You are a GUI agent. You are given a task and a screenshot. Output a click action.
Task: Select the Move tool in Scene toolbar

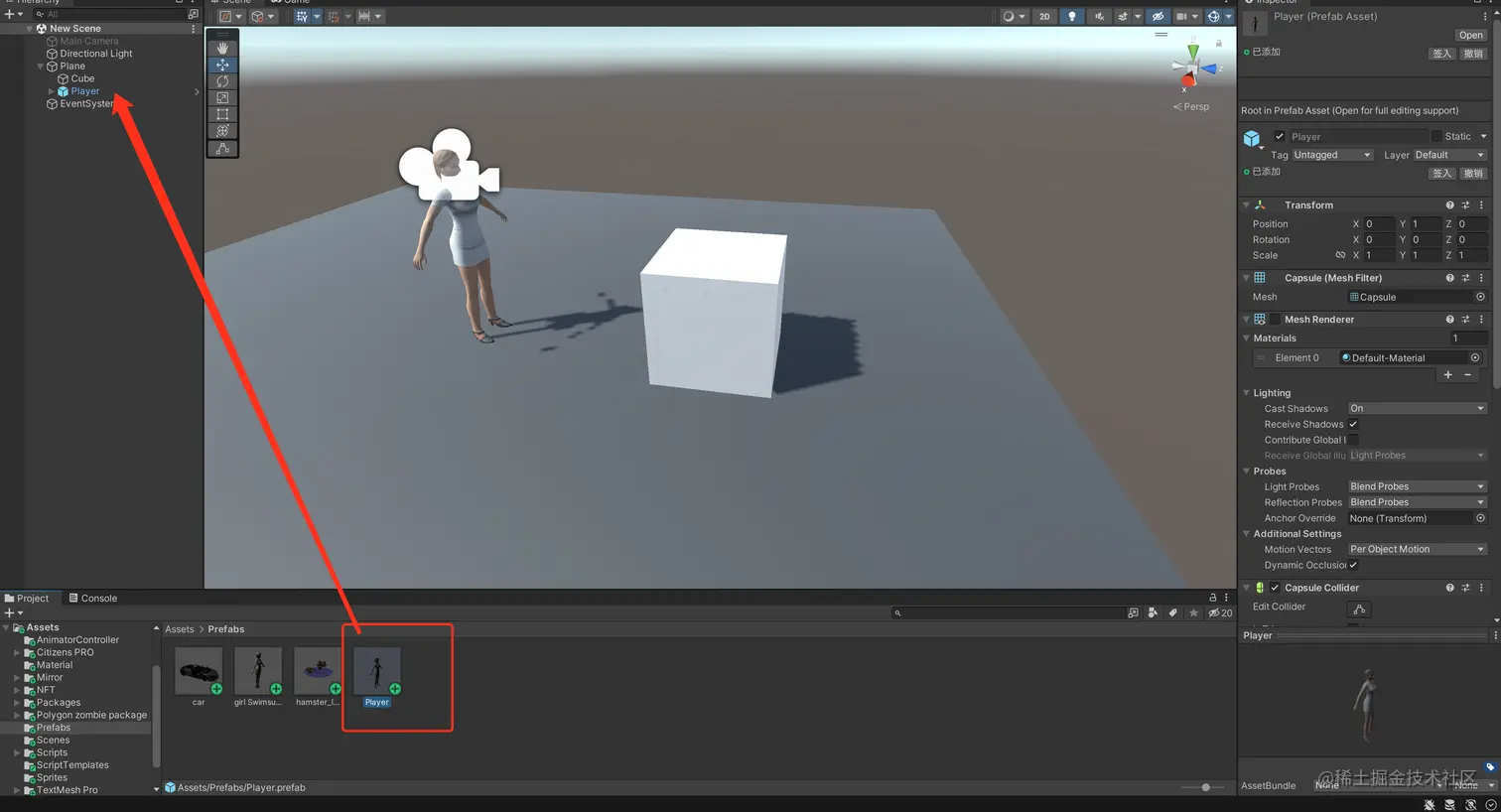(222, 65)
